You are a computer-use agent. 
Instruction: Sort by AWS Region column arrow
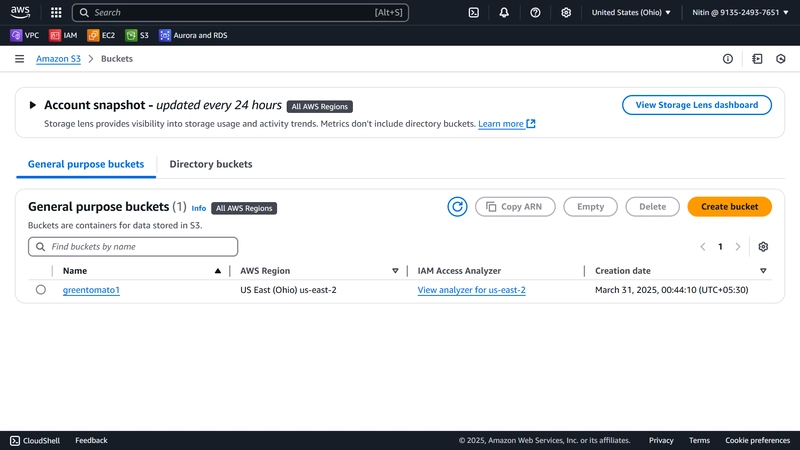pos(395,271)
